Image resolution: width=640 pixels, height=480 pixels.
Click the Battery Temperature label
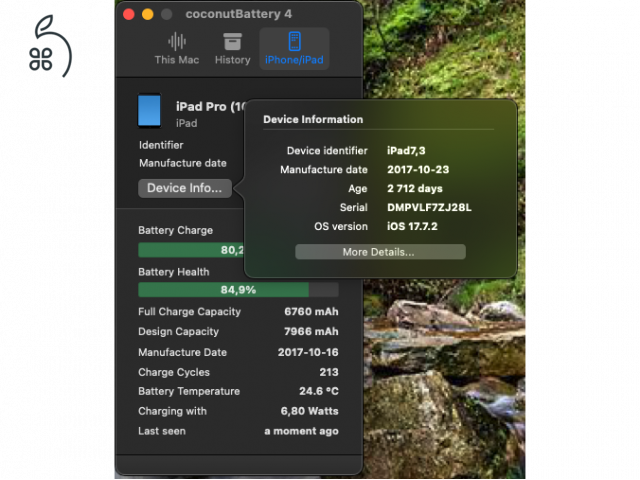189,391
